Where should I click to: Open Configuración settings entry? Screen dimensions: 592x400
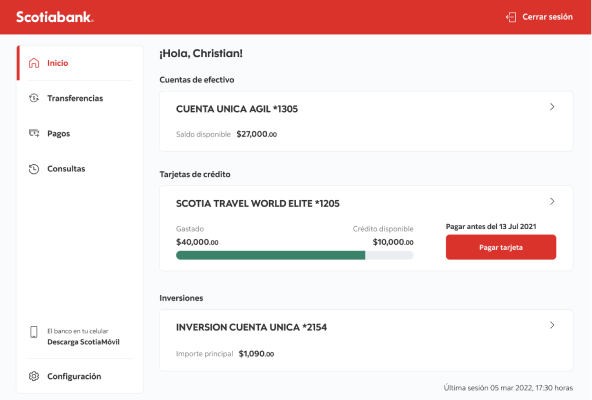pyautogui.click(x=80, y=376)
